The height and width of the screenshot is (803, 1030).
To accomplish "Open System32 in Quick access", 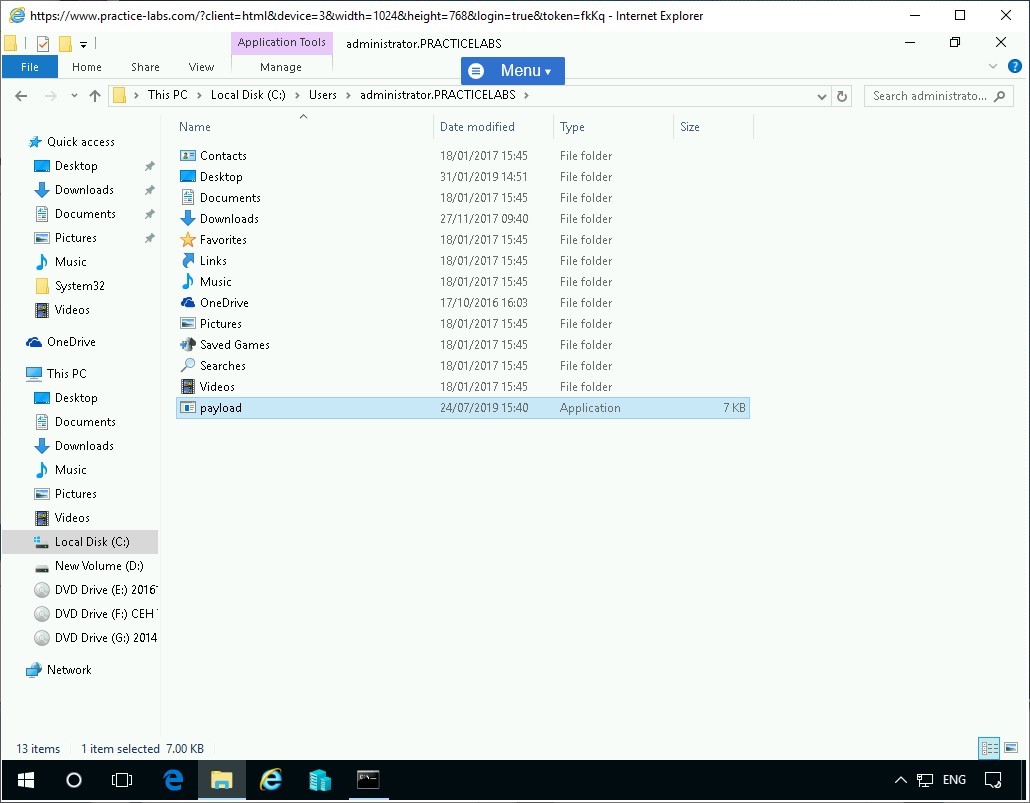I will click(x=79, y=286).
